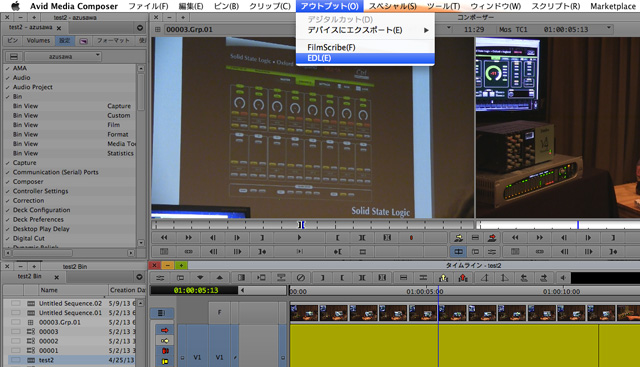Toggle the checkmark next to Composer setting
The width and height of the screenshot is (640, 367).
[8, 182]
